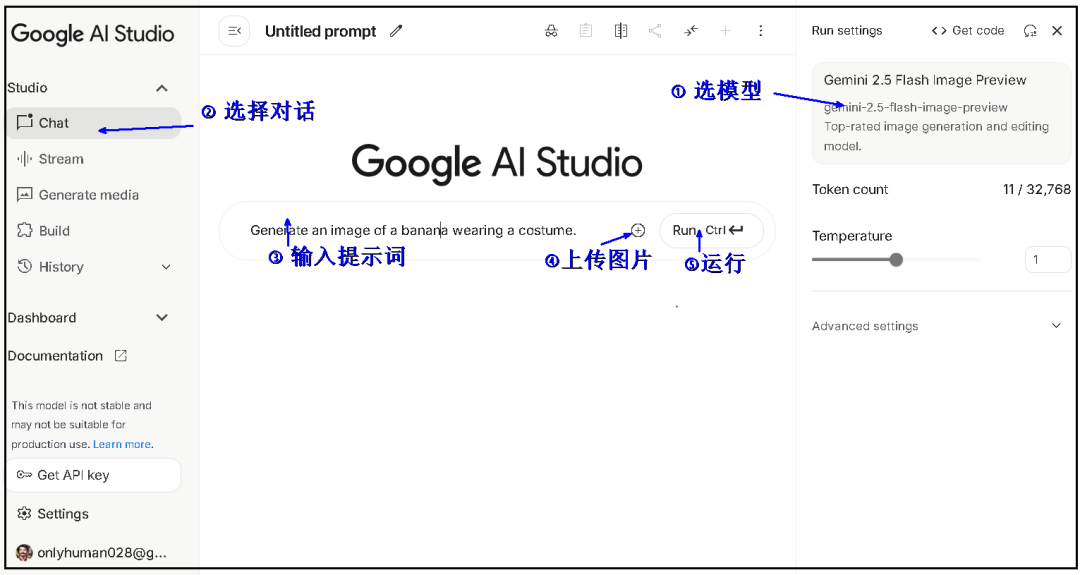Click the Studio section label
1080x575 pixels.
[x=28, y=87]
